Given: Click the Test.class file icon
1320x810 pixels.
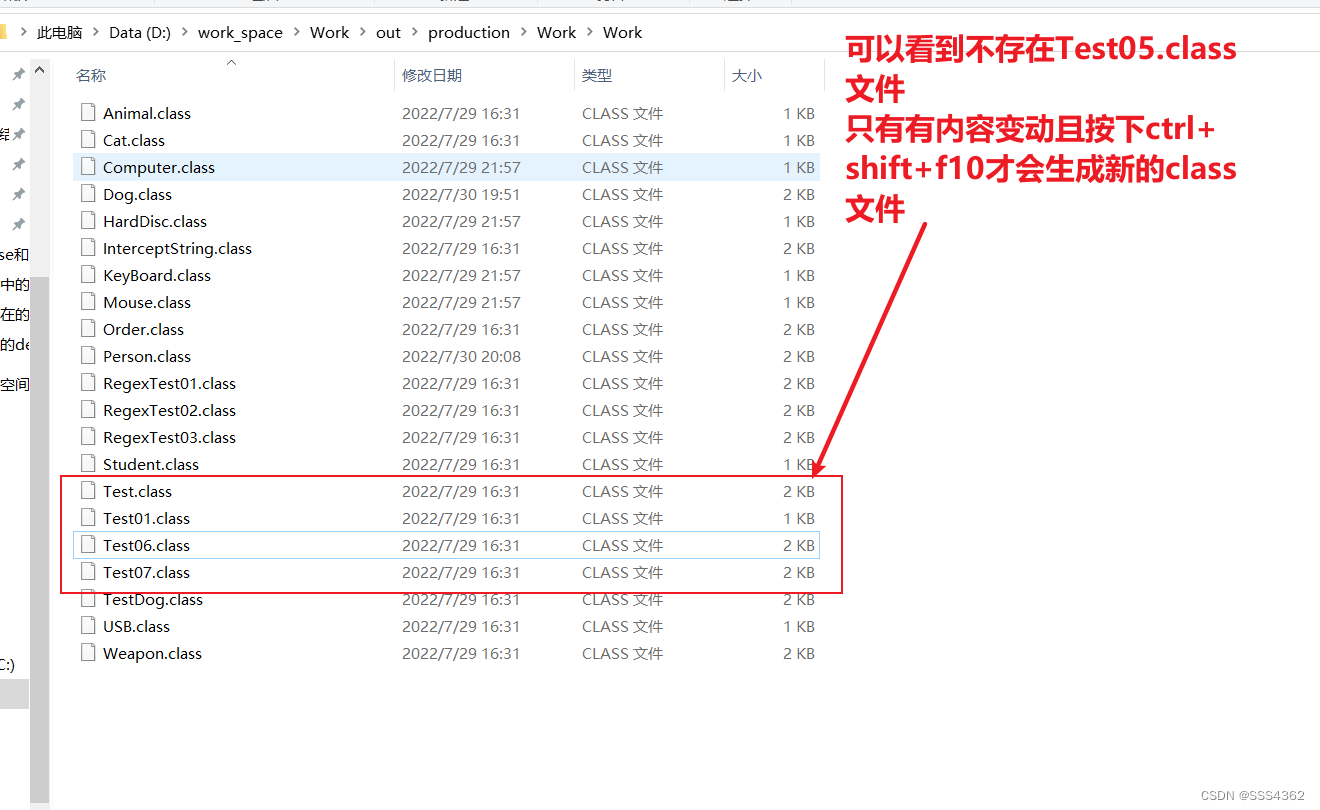Looking at the screenshot, I should (x=88, y=491).
